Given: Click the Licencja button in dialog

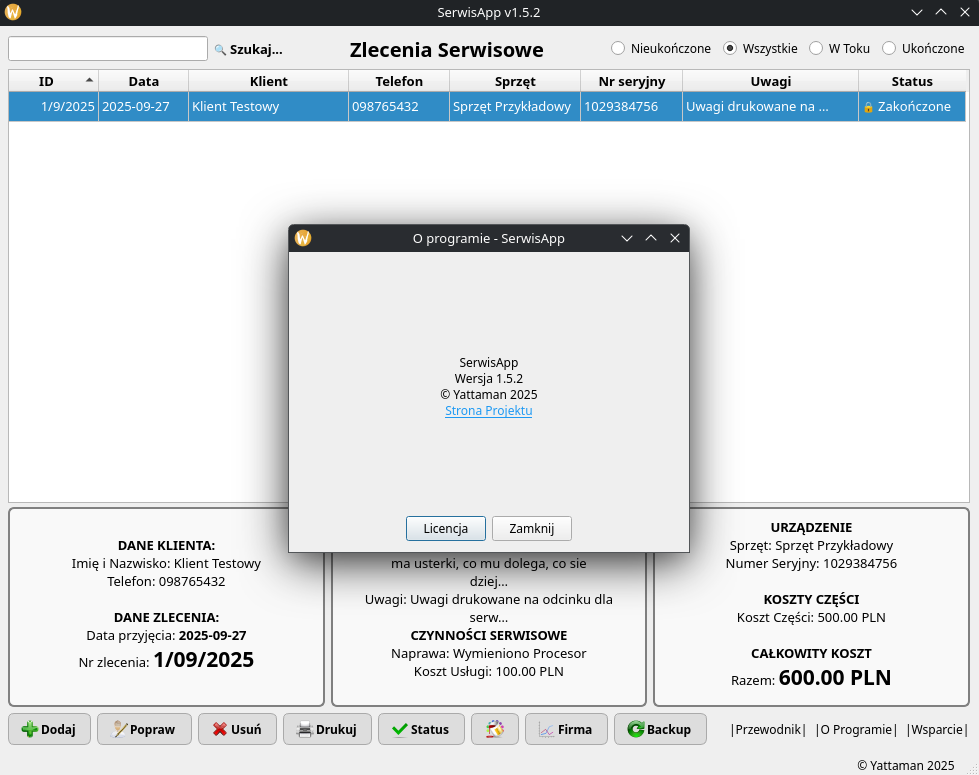Looking at the screenshot, I should click(x=445, y=528).
